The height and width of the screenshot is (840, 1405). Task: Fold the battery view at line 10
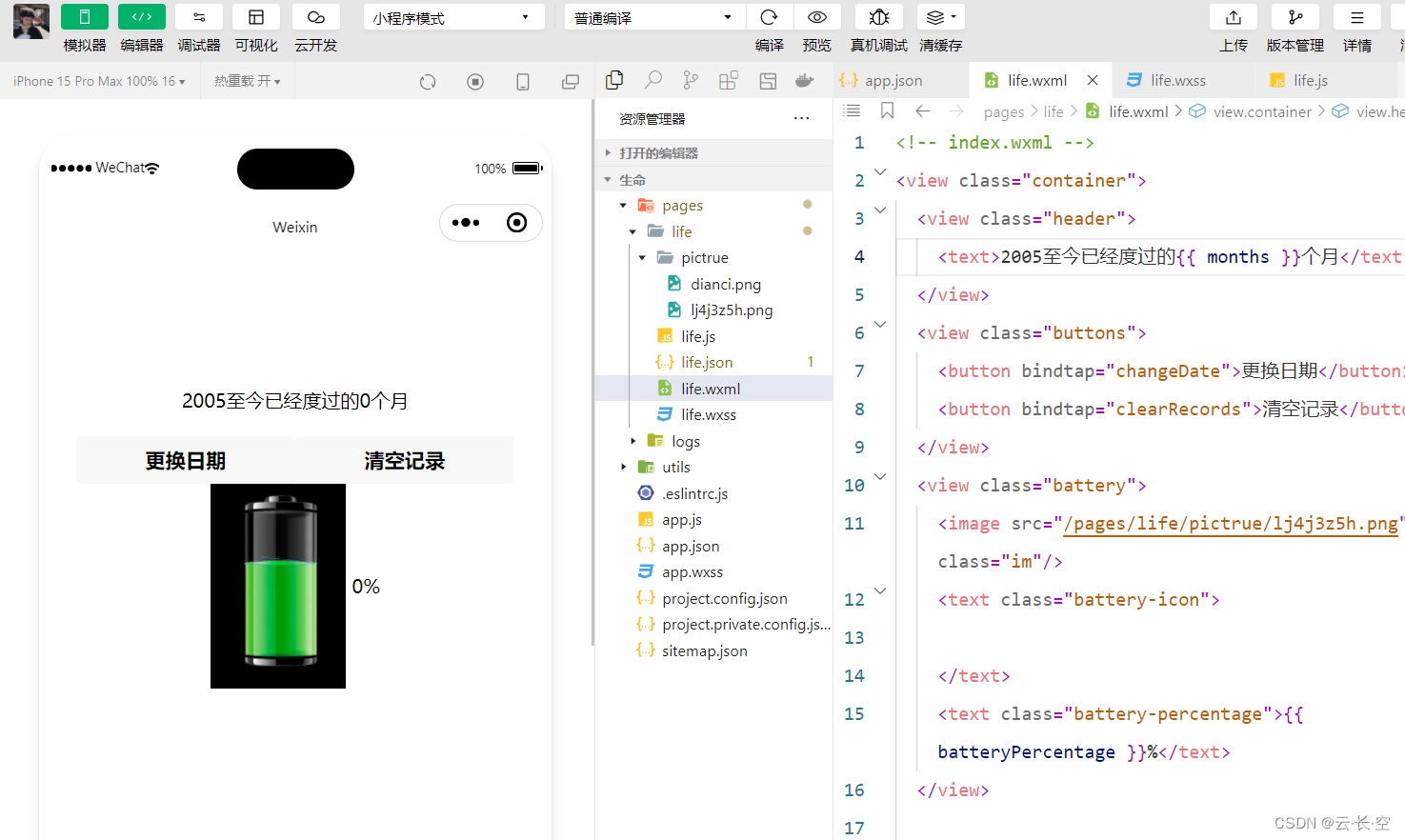[x=880, y=477]
